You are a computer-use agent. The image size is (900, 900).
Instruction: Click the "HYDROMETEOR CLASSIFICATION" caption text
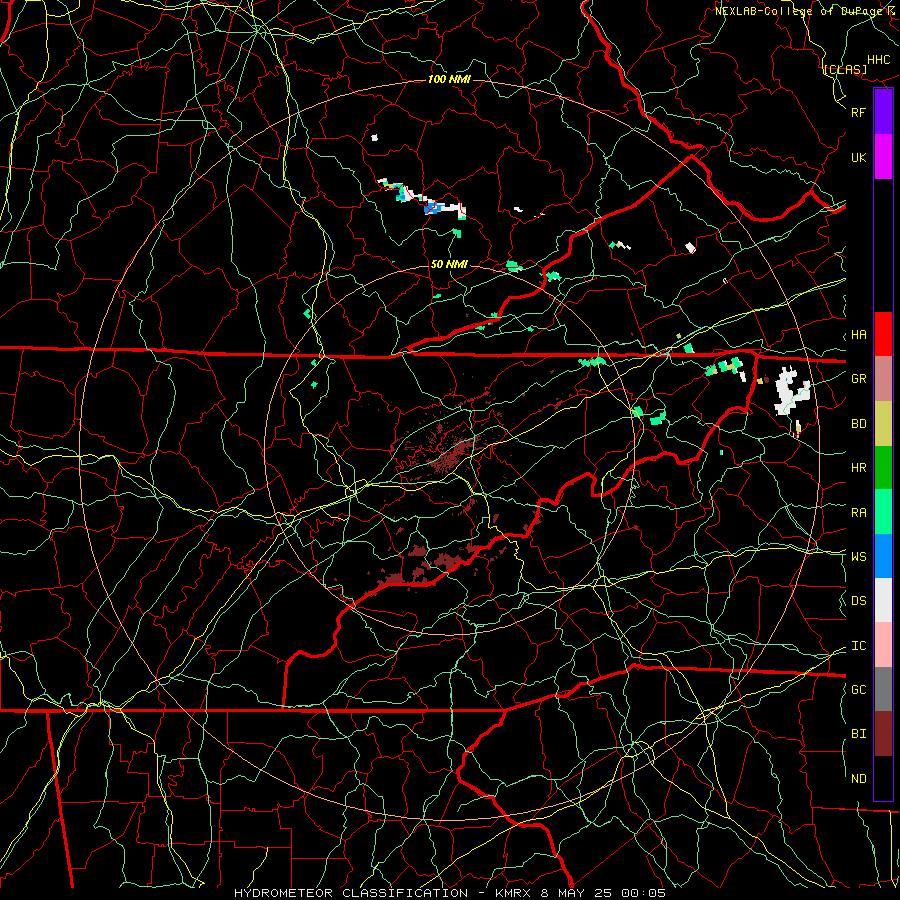[351, 893]
